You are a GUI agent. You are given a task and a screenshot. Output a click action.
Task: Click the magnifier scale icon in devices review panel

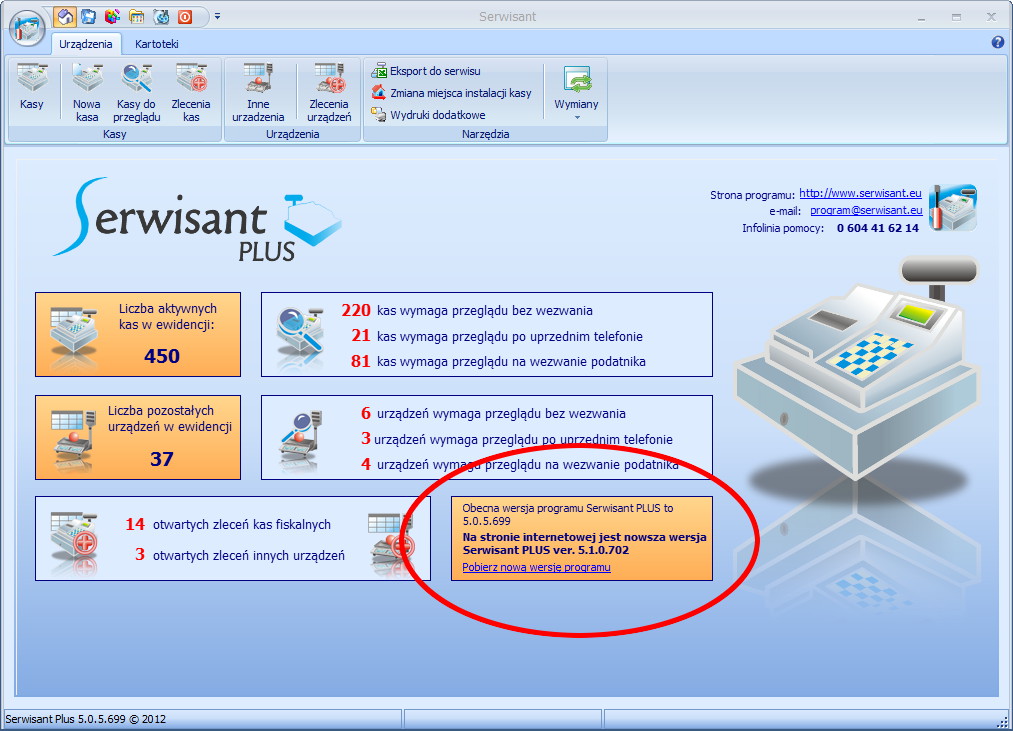click(x=300, y=441)
